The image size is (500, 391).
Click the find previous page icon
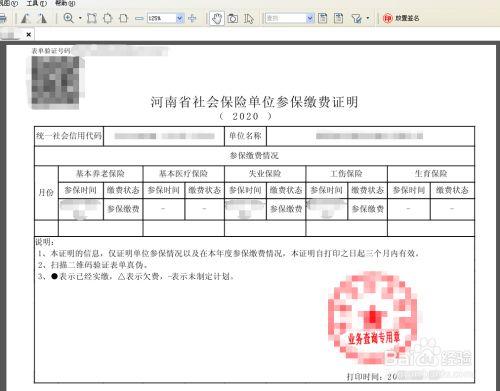[x=323, y=18]
